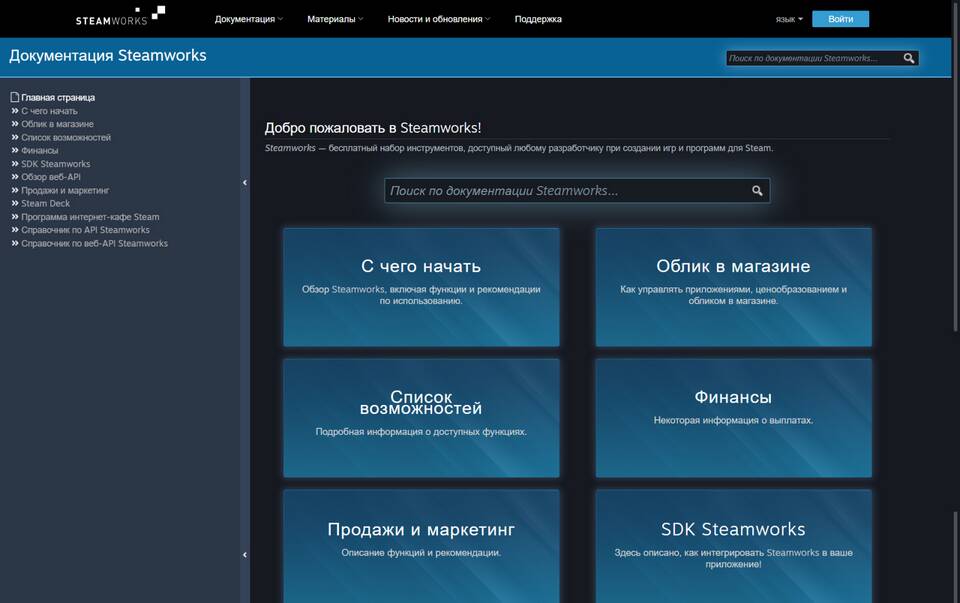The image size is (960, 603).
Task: Click search magnifier icon in header search box
Action: tap(909, 58)
